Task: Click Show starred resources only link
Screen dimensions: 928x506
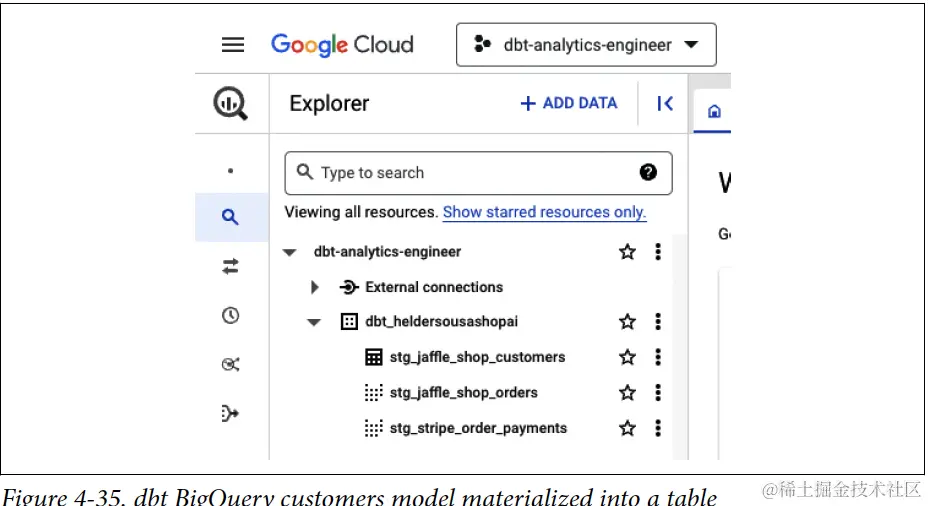Action: [544, 212]
